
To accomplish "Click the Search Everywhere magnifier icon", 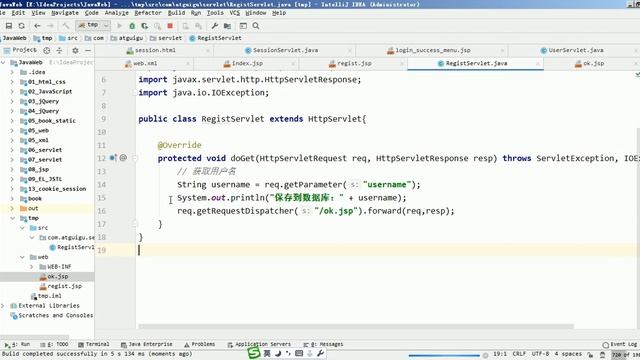I will coord(256,26).
